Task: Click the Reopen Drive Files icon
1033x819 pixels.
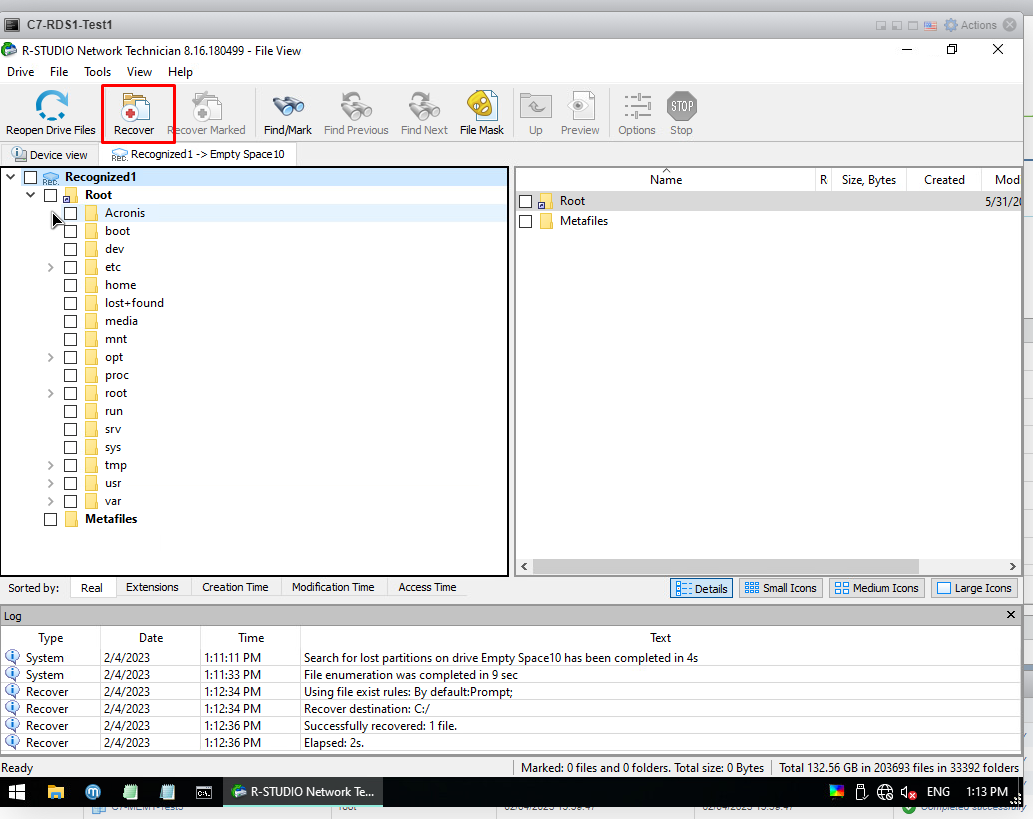Action: point(51,107)
